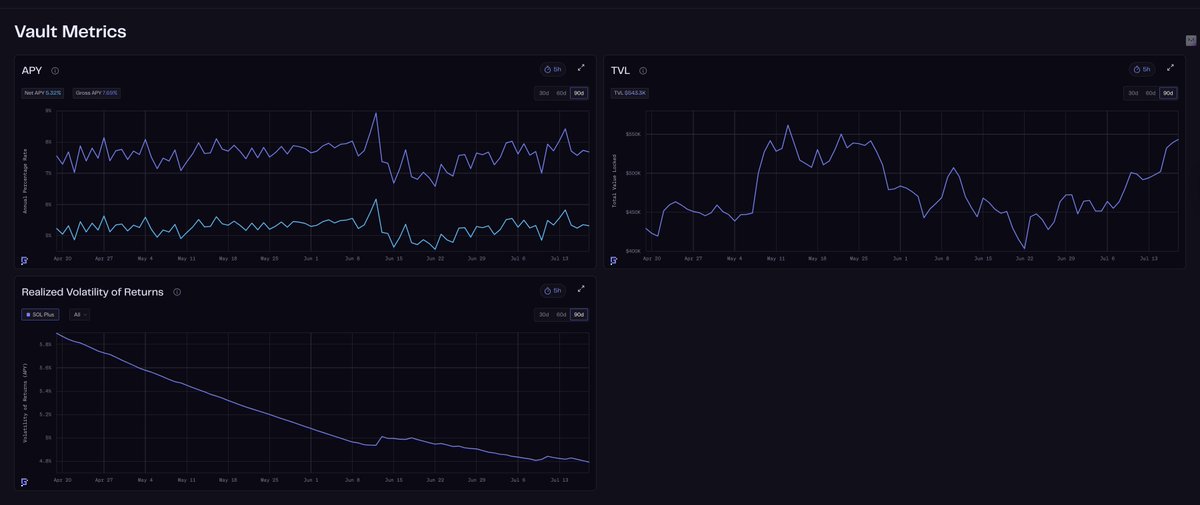Click the logo in Volatility chart corner

25,482
